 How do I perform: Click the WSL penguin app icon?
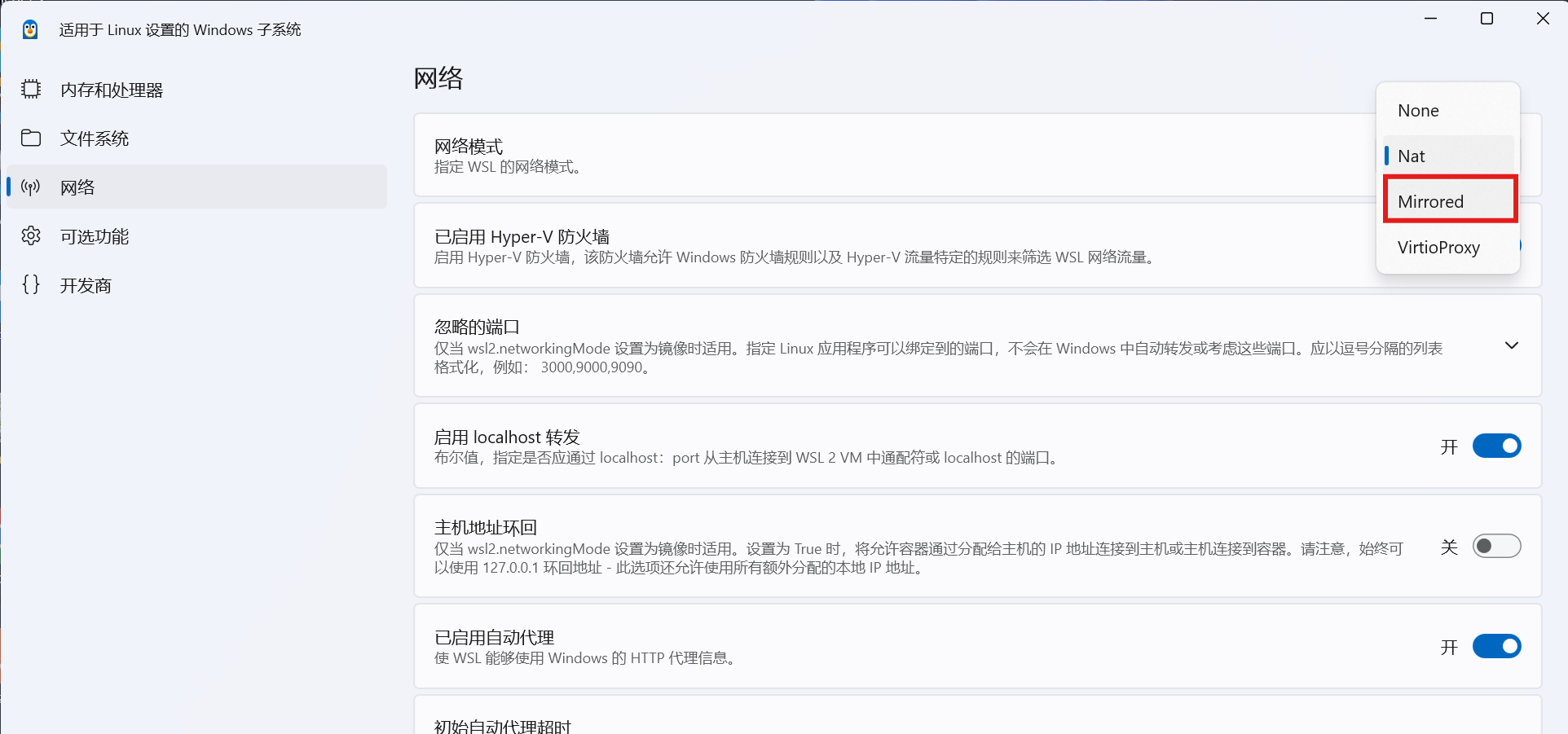click(30, 30)
